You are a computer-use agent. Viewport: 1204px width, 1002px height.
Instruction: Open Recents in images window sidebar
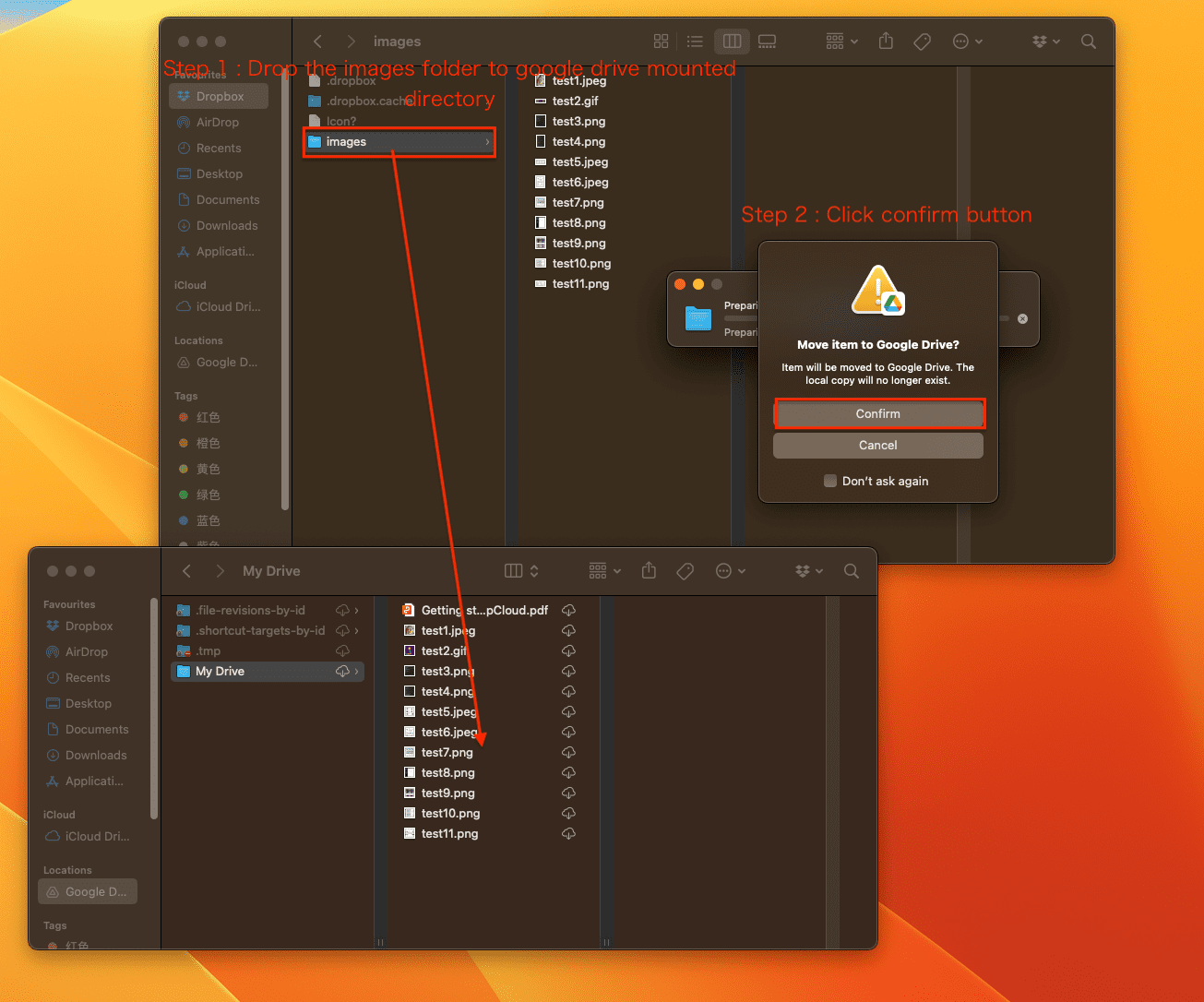[x=219, y=148]
